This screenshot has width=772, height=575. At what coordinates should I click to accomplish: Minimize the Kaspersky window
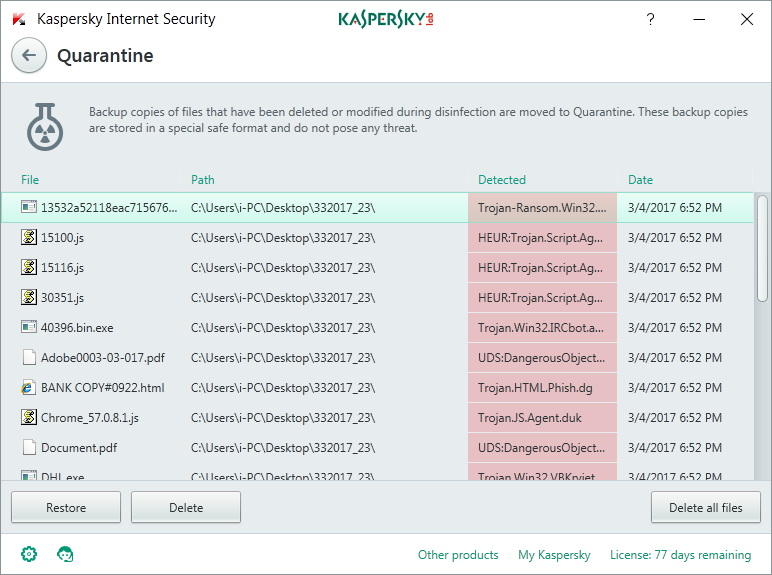point(699,20)
